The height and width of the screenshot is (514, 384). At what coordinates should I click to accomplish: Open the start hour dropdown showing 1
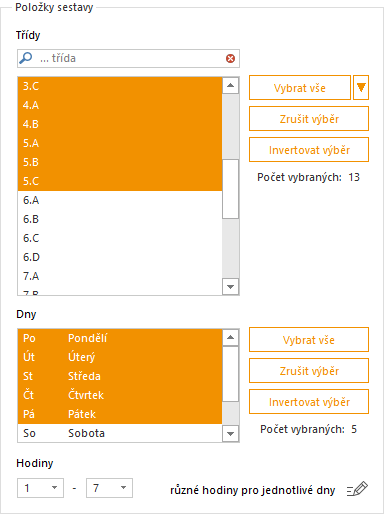tap(40, 488)
